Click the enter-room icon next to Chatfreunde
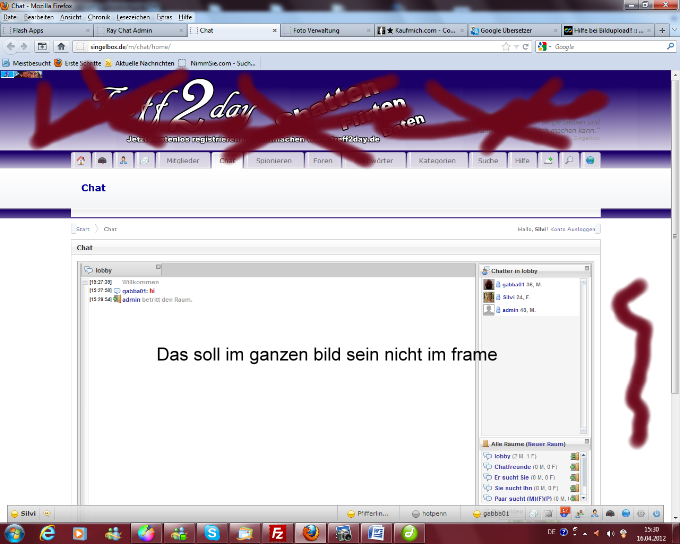680x544 pixels. pyautogui.click(x=574, y=466)
